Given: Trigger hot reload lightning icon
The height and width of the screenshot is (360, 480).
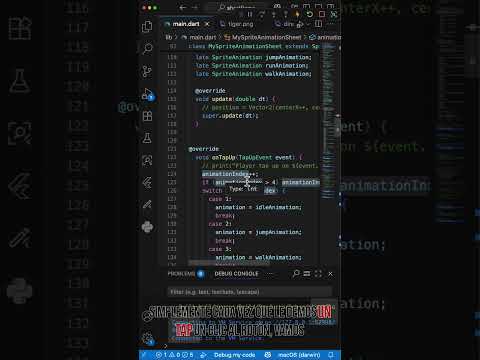Looking at the screenshot, I should [297, 14].
